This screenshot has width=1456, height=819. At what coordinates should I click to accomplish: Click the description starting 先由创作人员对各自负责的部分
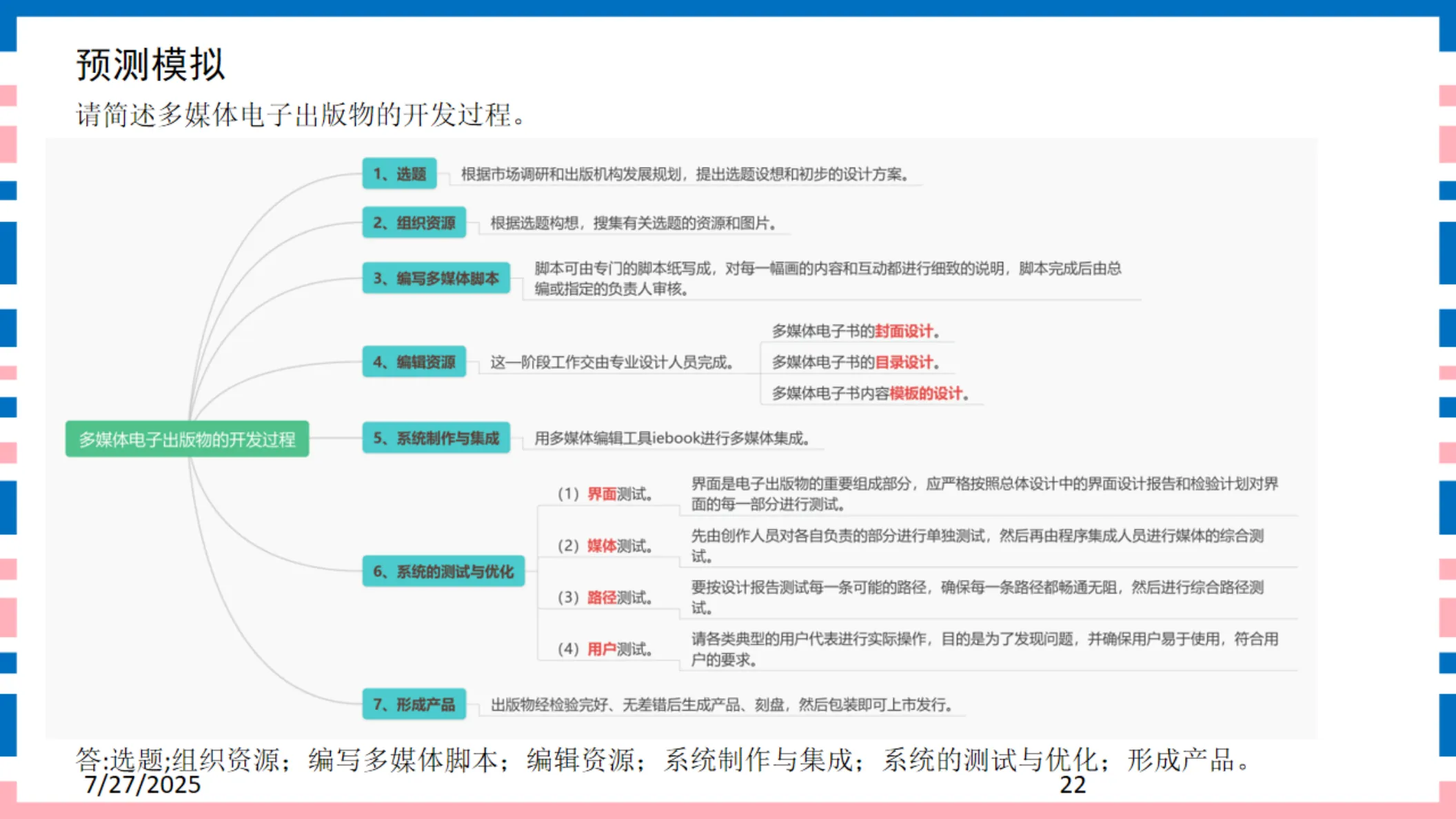(x=978, y=546)
